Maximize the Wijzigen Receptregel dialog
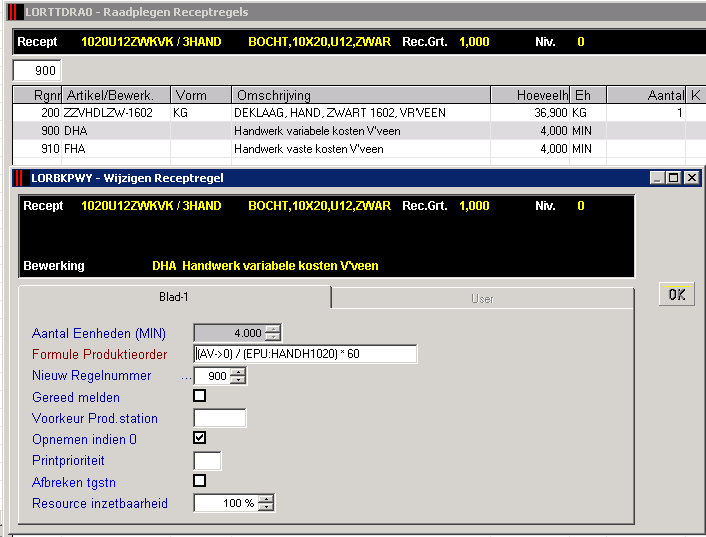 pyautogui.click(x=674, y=178)
